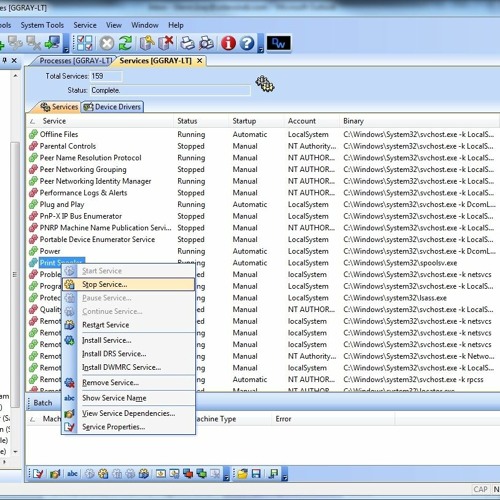Select the Offline Files service row
Viewport: 500px width, 500px height.
(262, 134)
